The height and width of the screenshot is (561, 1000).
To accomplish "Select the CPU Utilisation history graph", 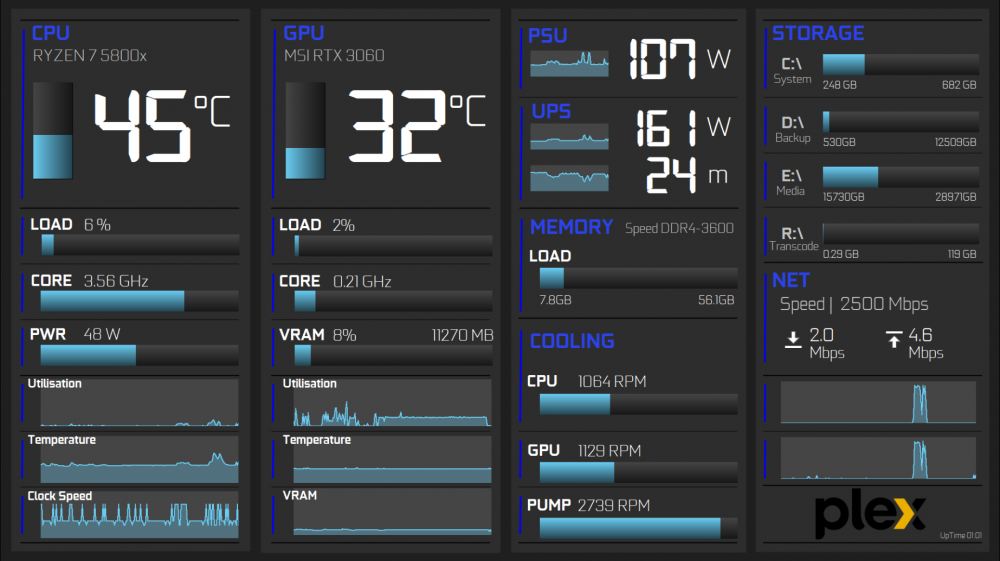I will (139, 403).
